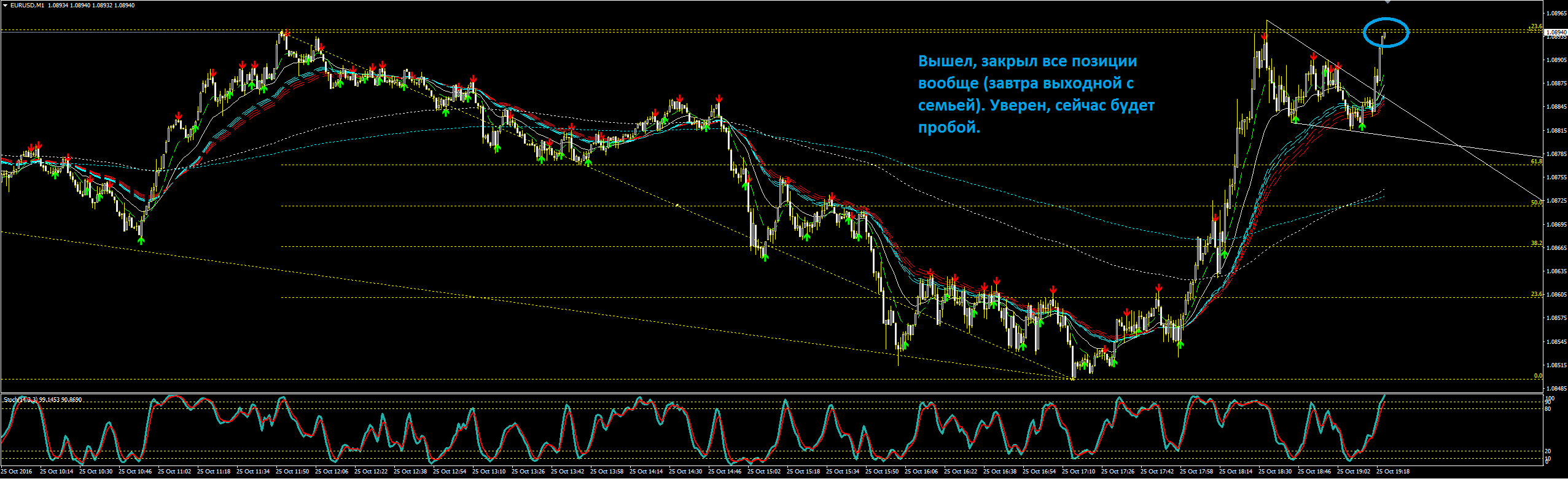
Task: Click price scale value 1.08905
Action: [1557, 60]
